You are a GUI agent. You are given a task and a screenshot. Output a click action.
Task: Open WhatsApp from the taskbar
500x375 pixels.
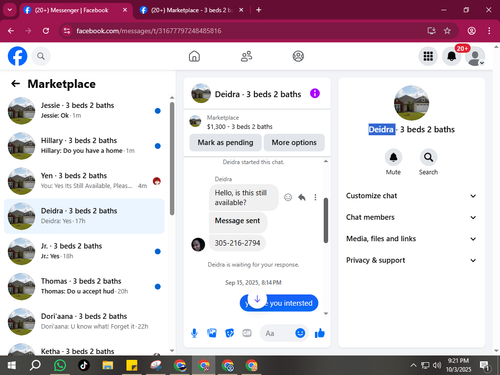(60, 365)
